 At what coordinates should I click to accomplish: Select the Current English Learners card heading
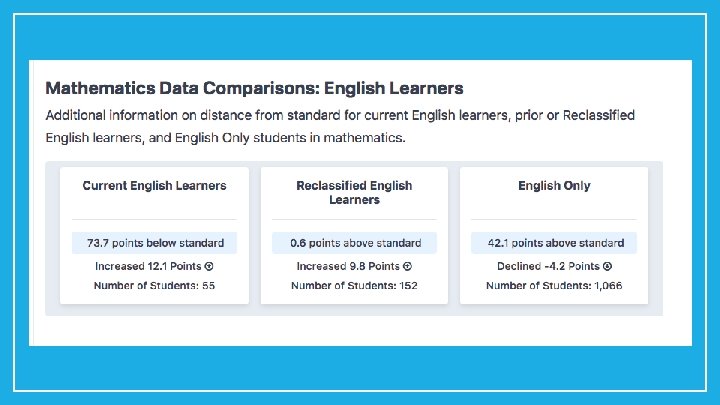(154, 186)
